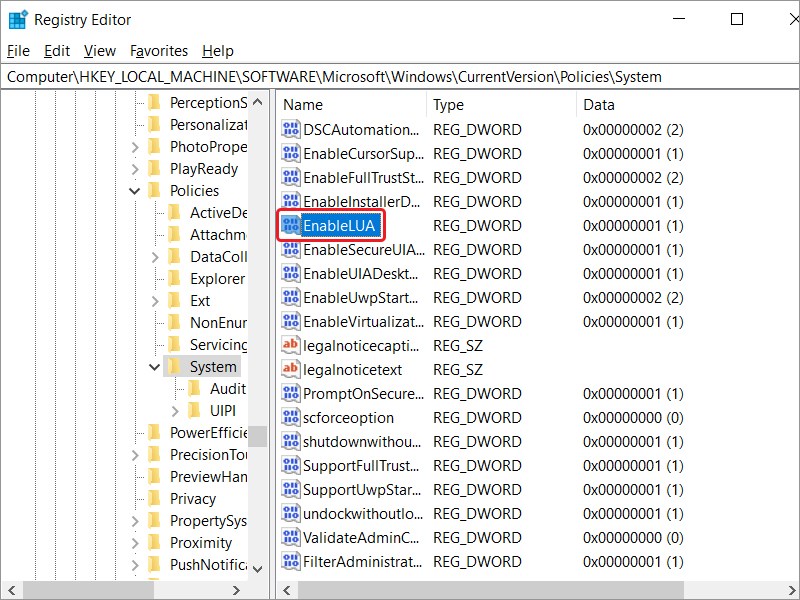Click the UIPI folder icon

(x=194, y=411)
